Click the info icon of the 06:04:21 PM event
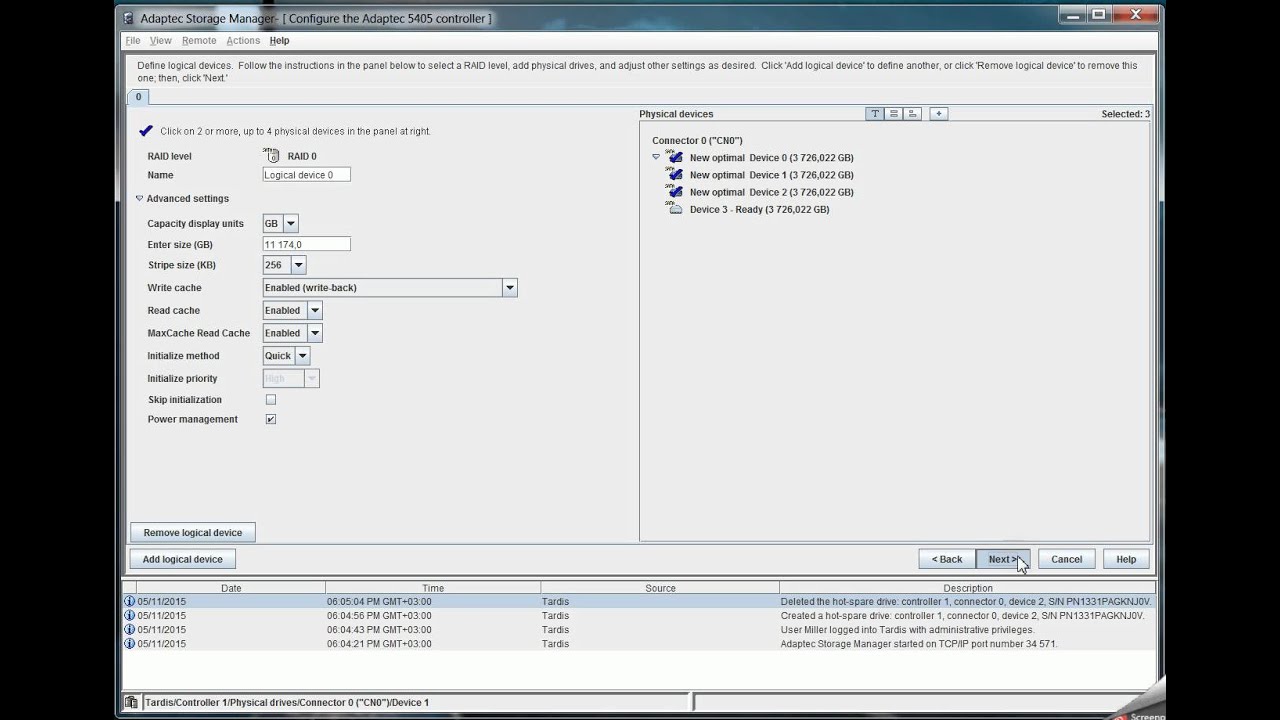The image size is (1280, 720). pos(129,644)
